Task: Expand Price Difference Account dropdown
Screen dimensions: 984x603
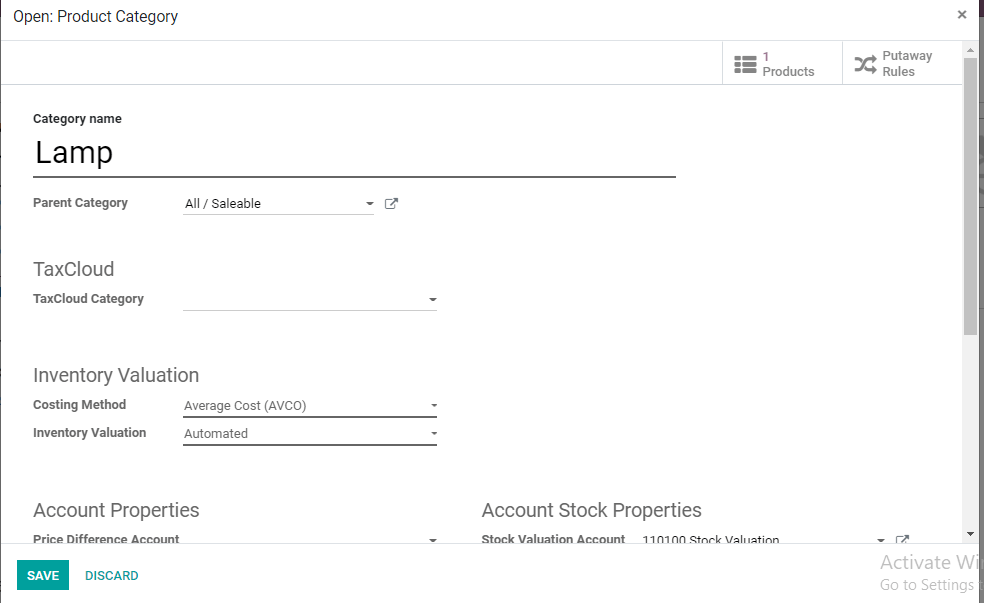Action: (x=432, y=540)
